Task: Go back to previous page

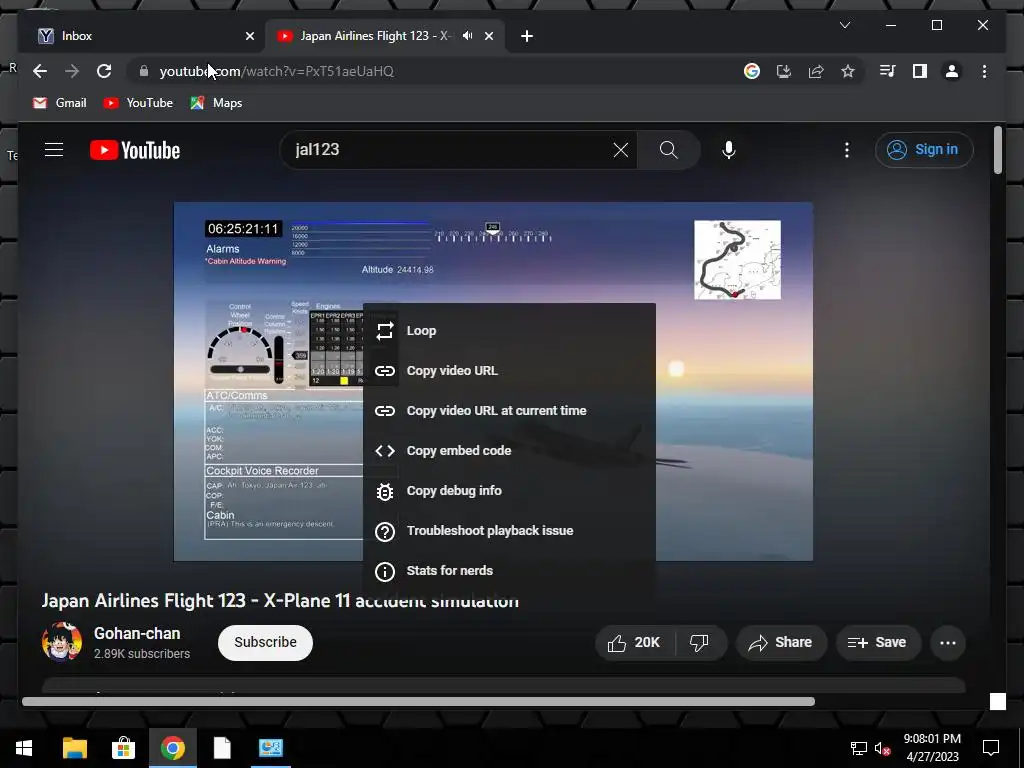Action: point(40,71)
